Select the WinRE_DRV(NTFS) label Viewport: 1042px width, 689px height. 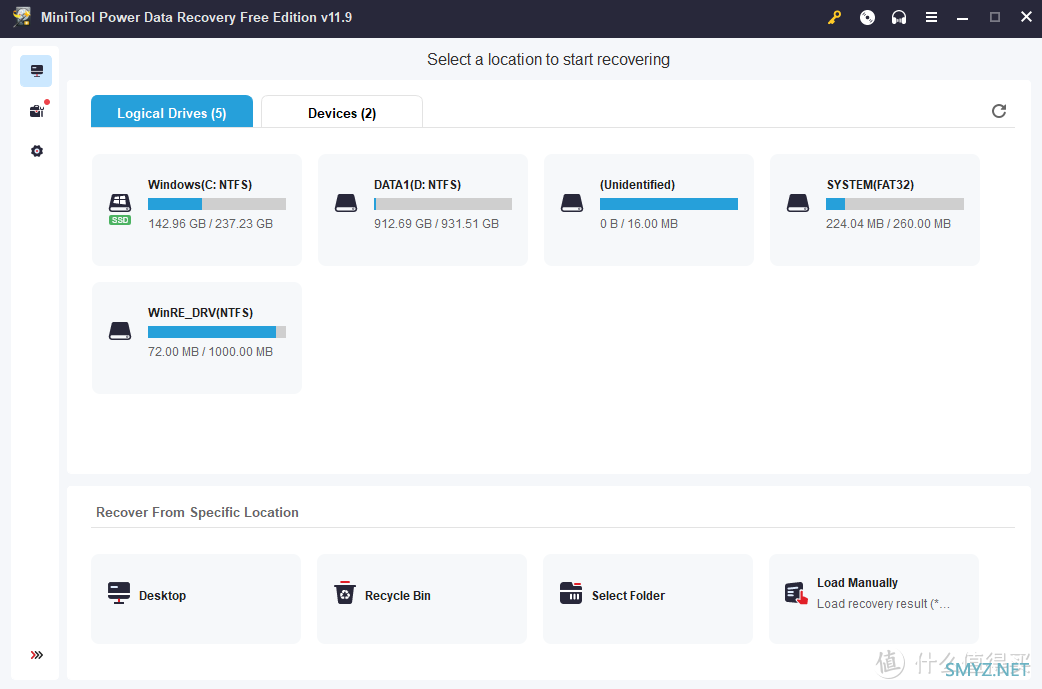point(200,313)
